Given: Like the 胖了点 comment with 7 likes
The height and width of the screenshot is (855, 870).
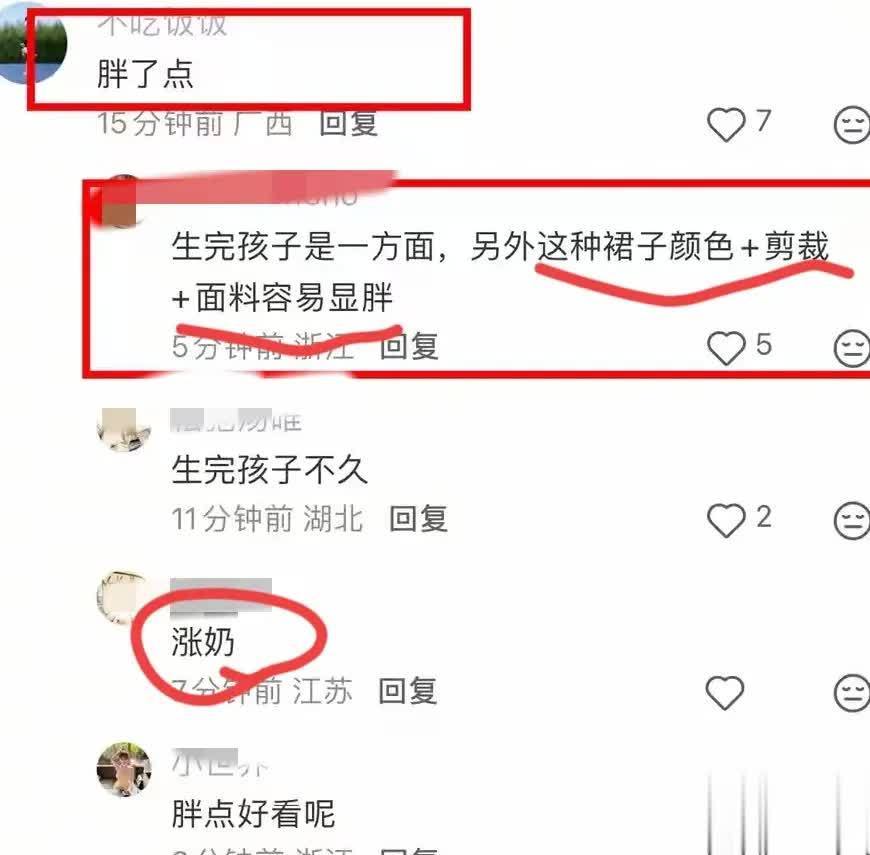Looking at the screenshot, I should [726, 124].
